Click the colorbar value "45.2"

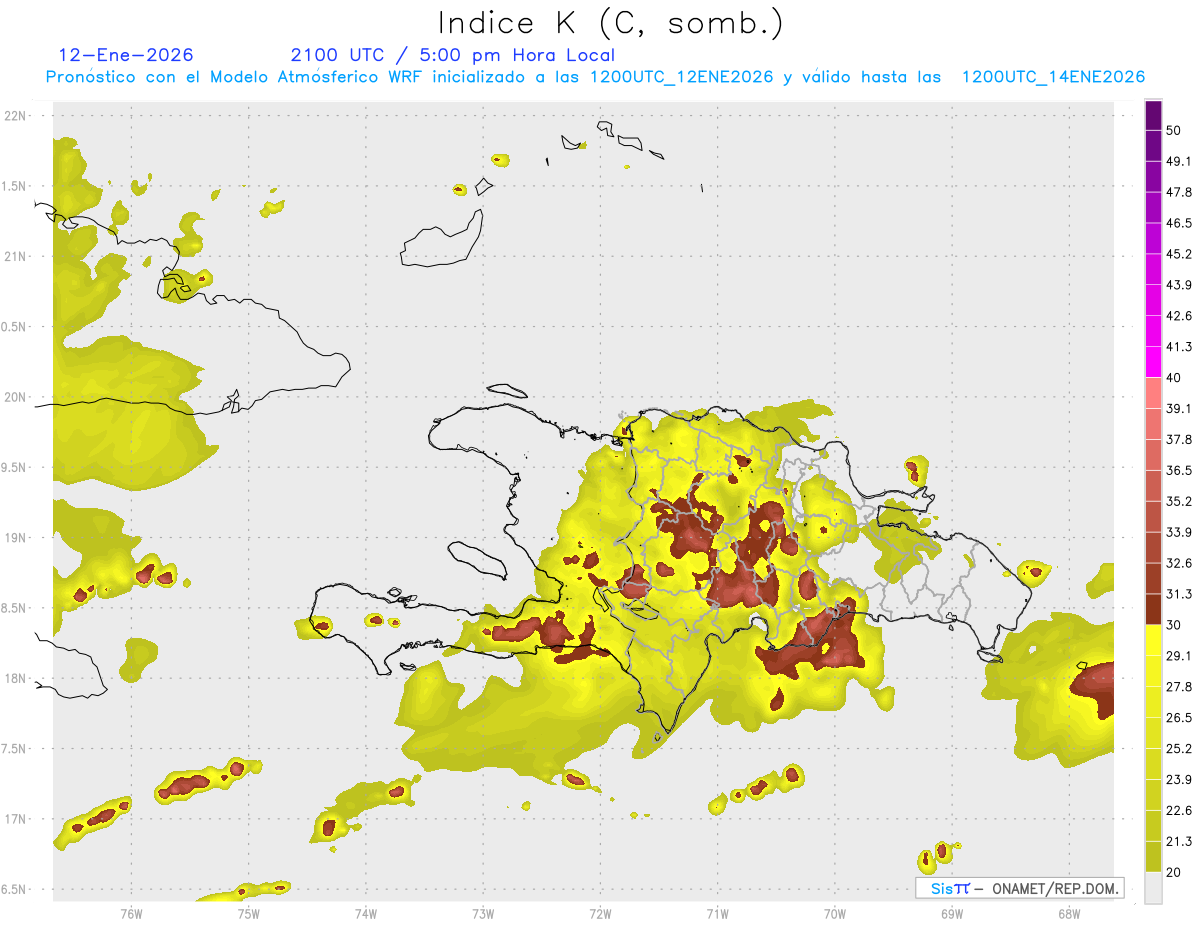[x=1180, y=254]
